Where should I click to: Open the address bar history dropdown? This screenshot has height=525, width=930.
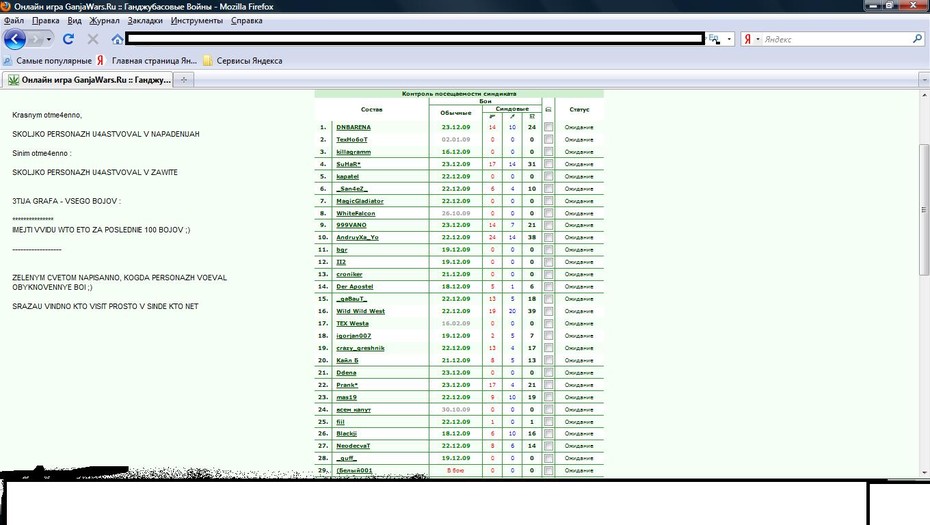tap(729, 39)
